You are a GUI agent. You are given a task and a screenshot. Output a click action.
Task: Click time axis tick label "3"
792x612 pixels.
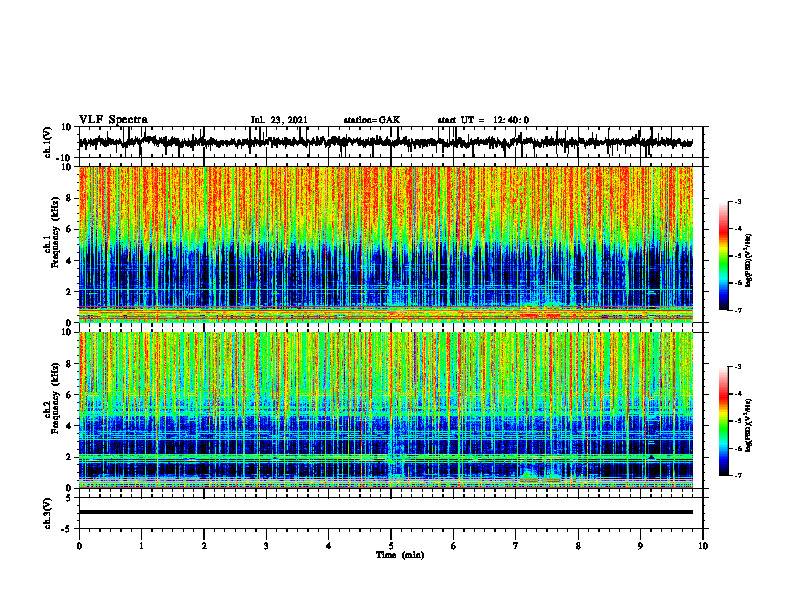(266, 546)
